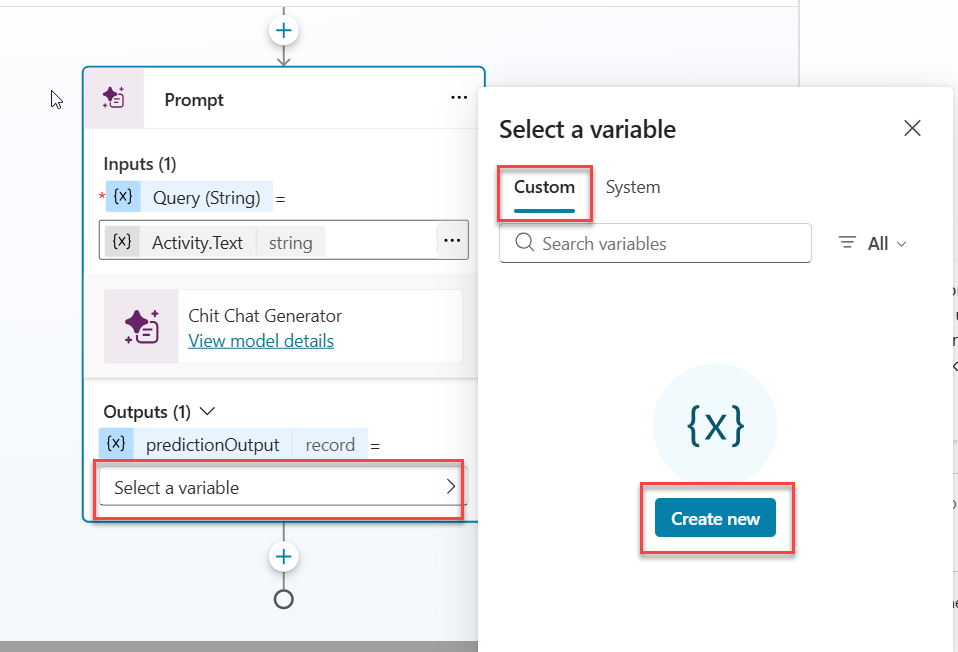958x652 pixels.
Task: Click the search magnifier in variables panel
Action: pyautogui.click(x=525, y=243)
